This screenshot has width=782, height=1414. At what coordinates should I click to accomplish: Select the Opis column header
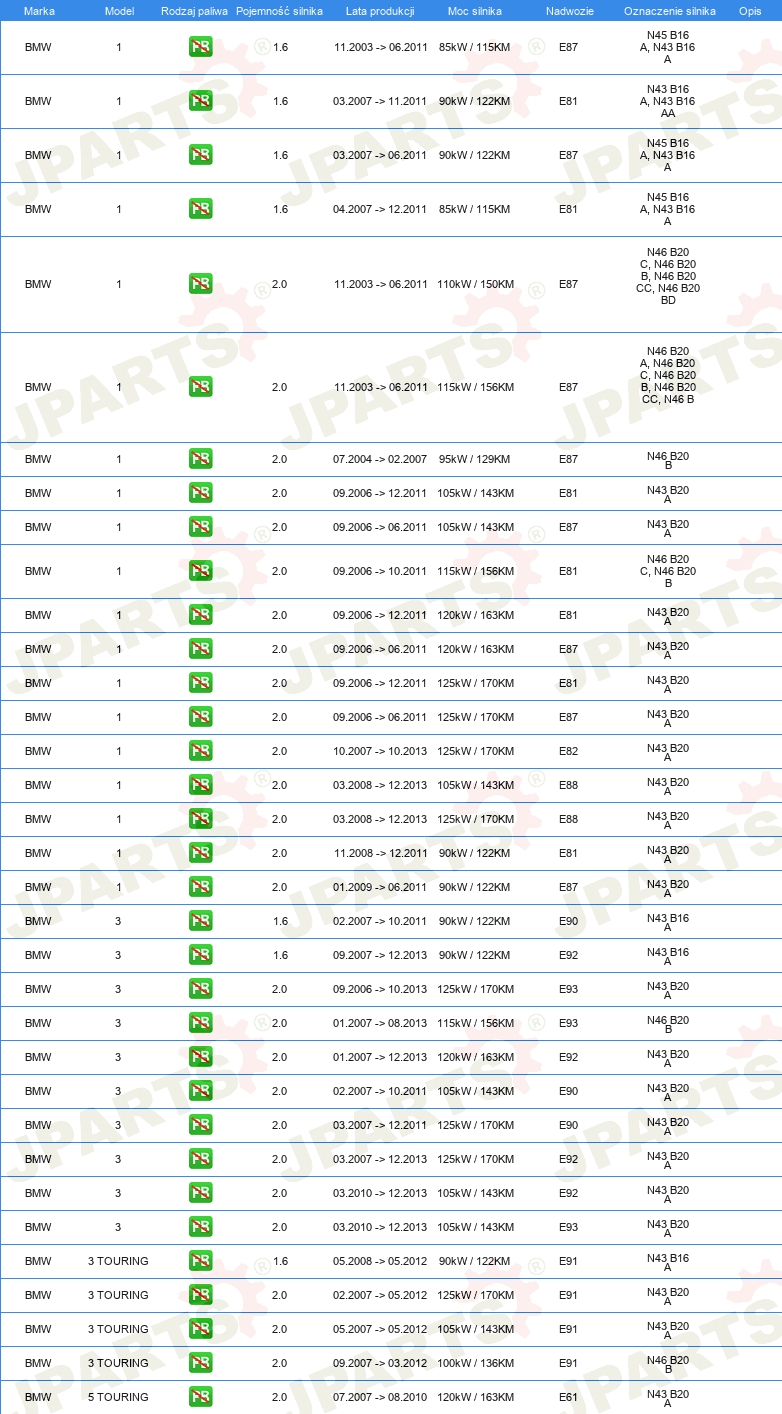tap(749, 10)
